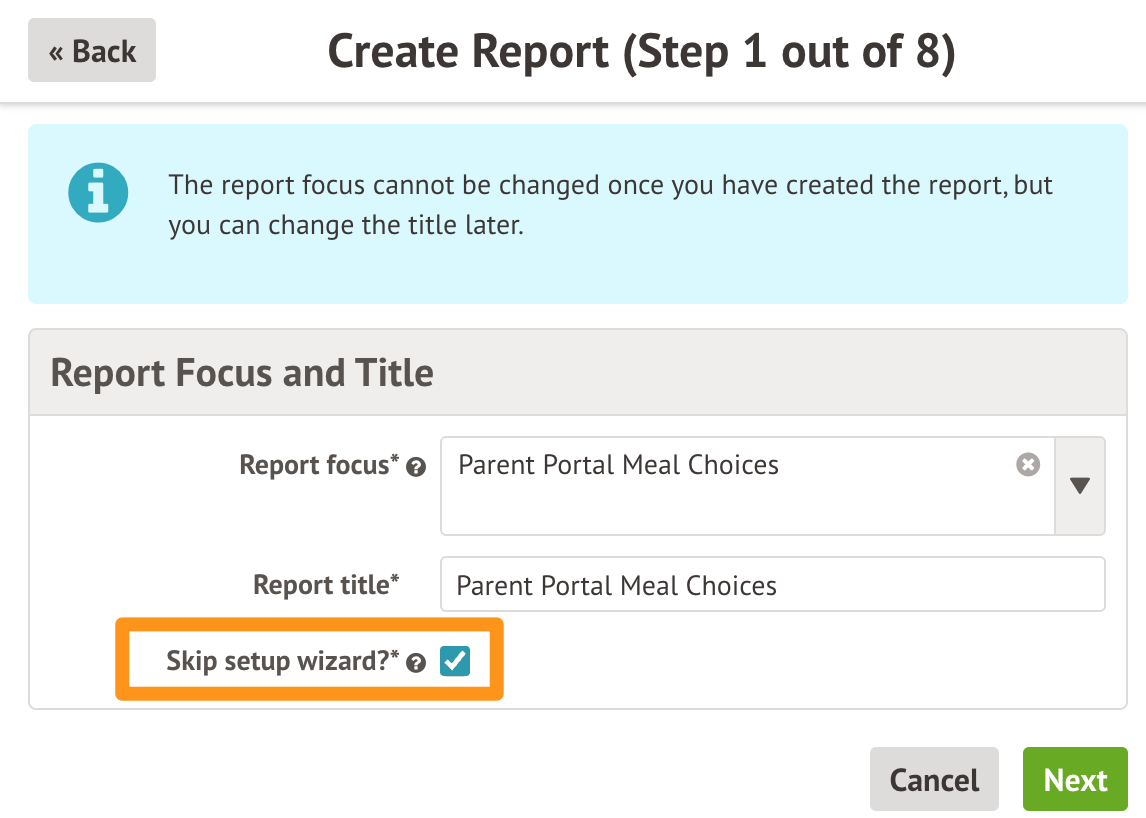Viewport: 1146px width, 818px height.
Task: Click the Report title field label
Action: [321, 584]
